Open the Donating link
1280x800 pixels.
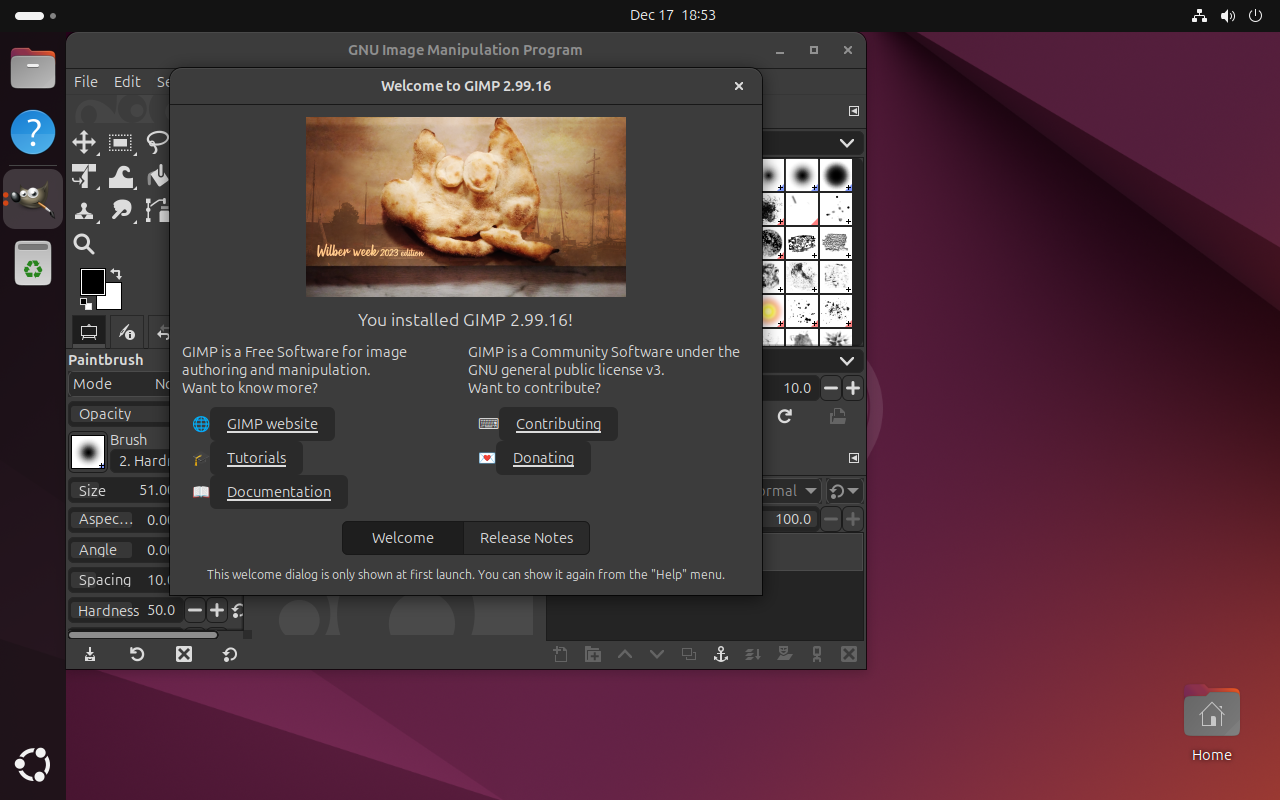[543, 458]
